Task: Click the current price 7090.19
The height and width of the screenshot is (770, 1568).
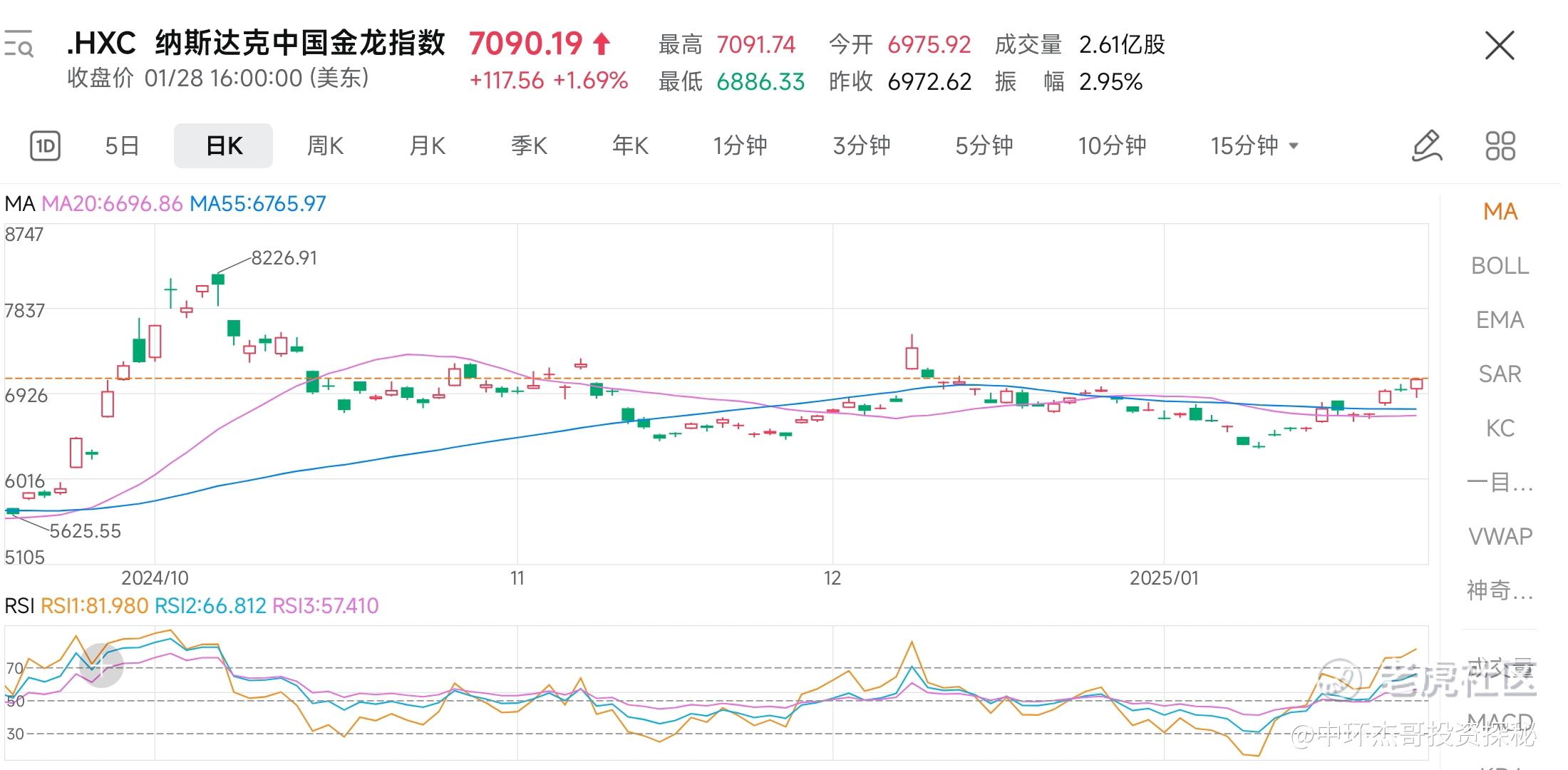Action: pyautogui.click(x=525, y=44)
